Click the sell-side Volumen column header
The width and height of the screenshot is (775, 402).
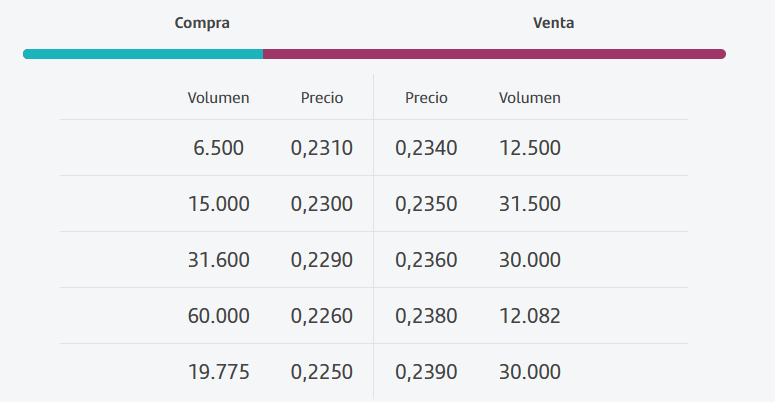point(530,98)
